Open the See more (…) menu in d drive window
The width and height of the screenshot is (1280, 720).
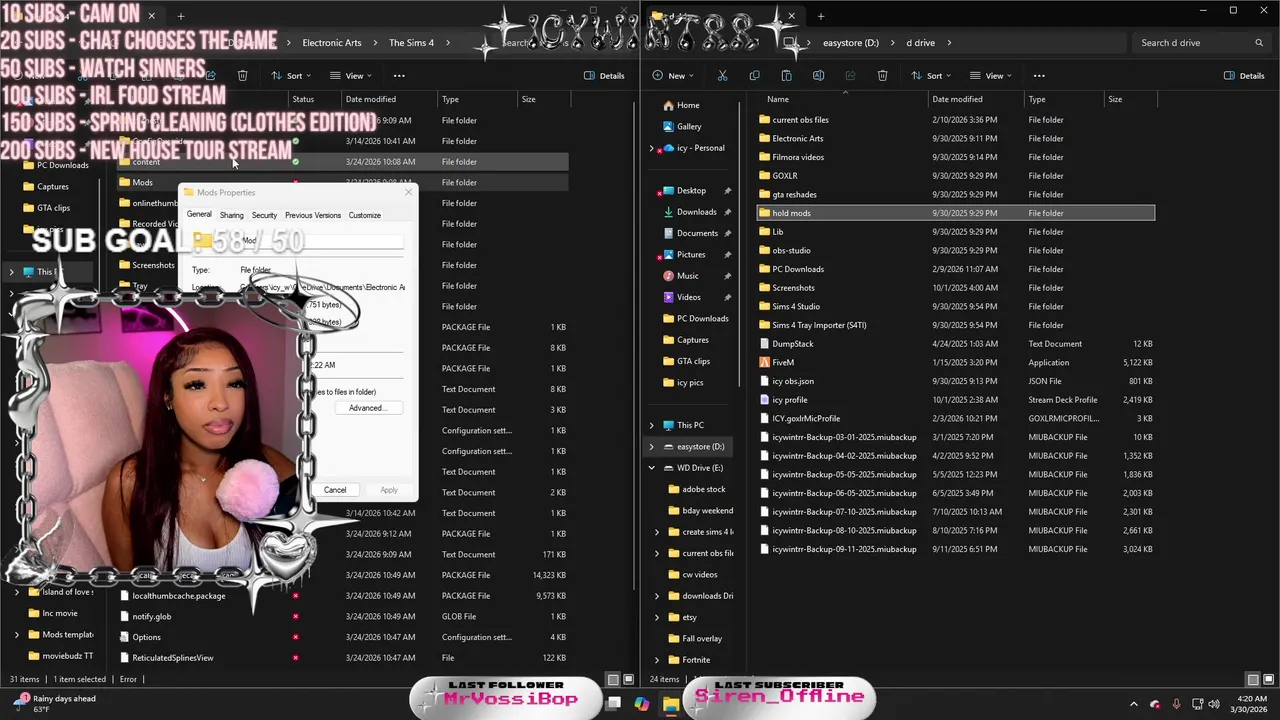pos(1039,76)
